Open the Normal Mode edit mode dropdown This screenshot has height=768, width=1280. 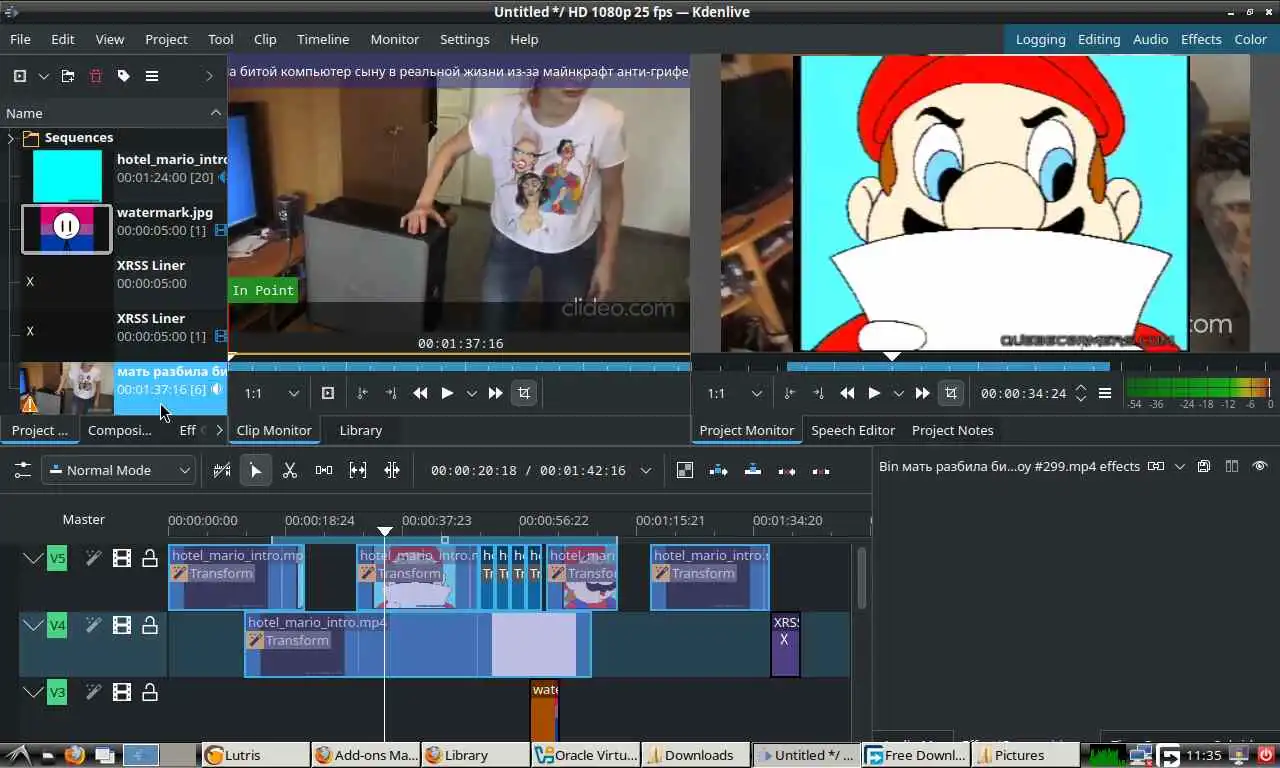118,470
